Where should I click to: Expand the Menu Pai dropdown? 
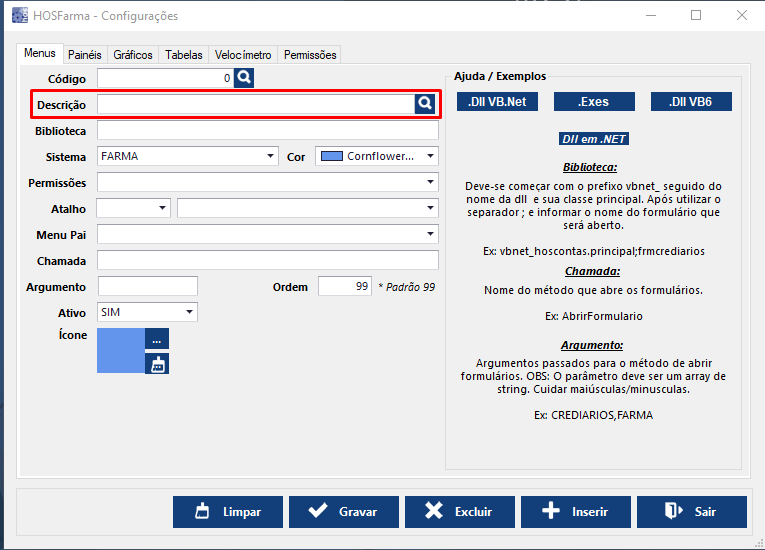pyautogui.click(x=430, y=235)
